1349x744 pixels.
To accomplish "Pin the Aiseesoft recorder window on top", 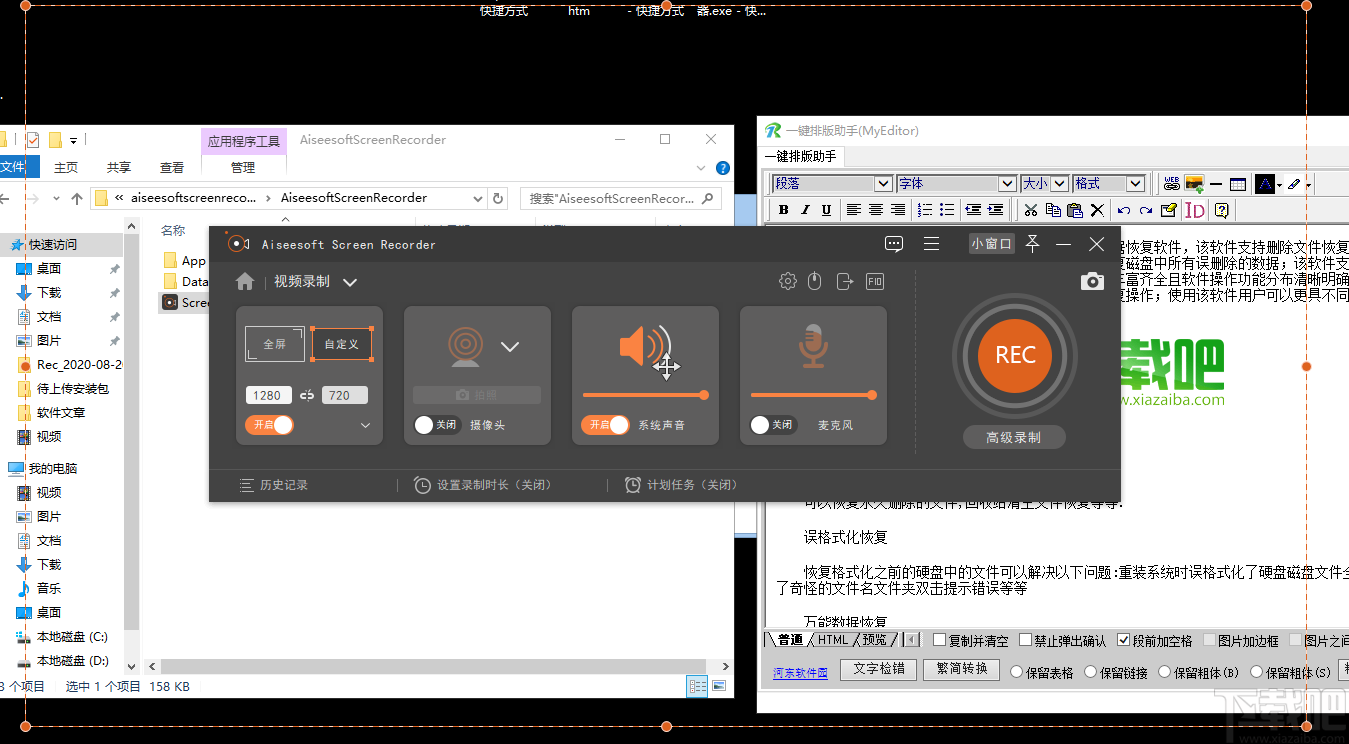I will point(1032,244).
